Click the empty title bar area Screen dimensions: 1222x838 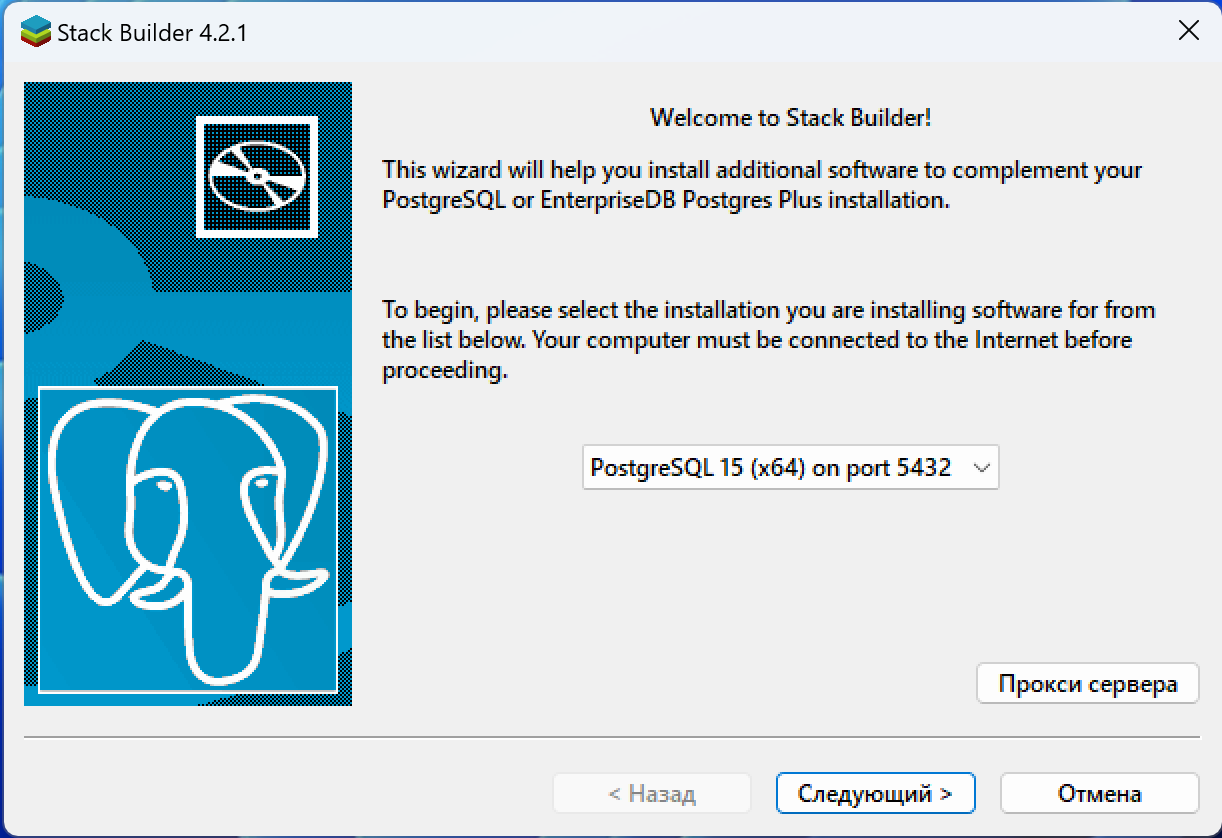pyautogui.click(x=700, y=32)
